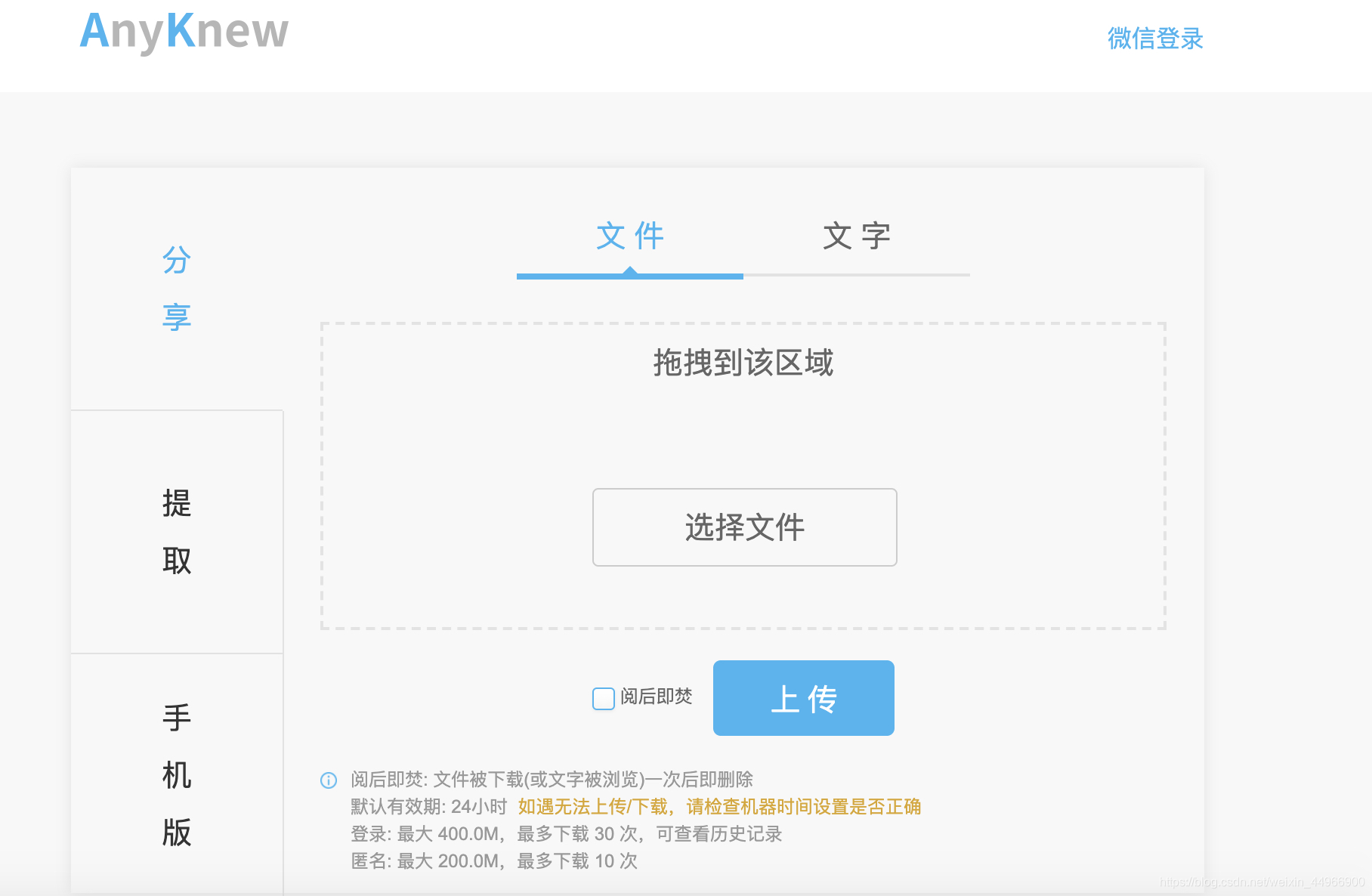The image size is (1372, 896).
Task: Click the orange 如遇无法上传/下载 warning text
Action: tap(719, 807)
